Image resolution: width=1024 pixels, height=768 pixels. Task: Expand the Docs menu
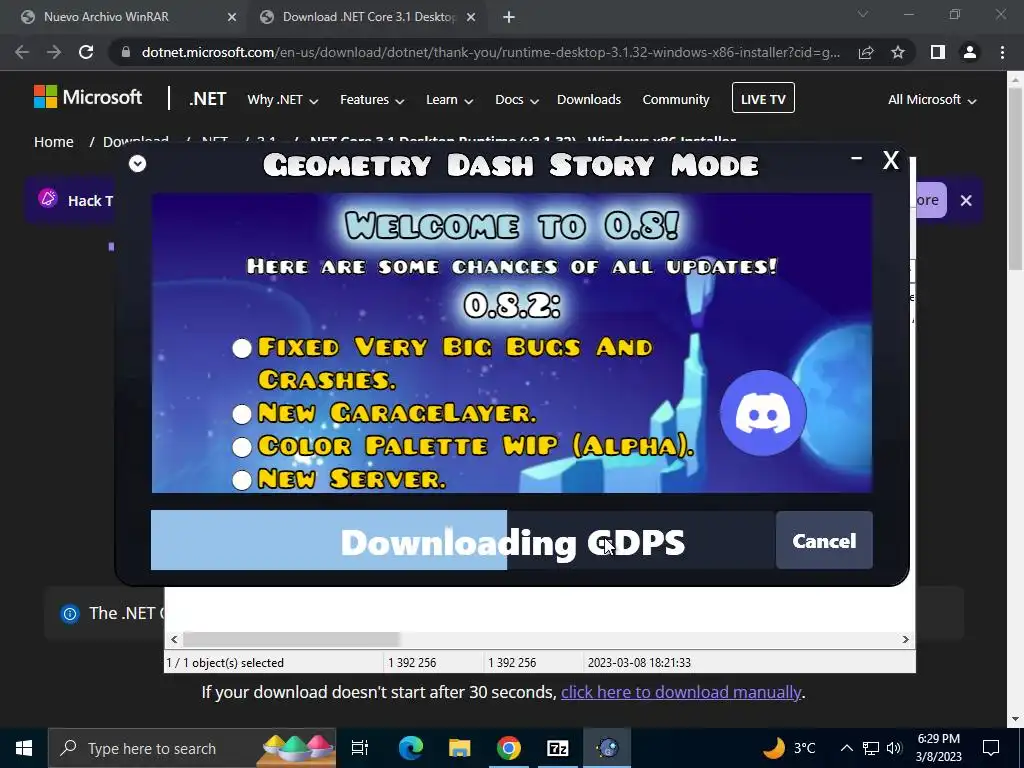[x=517, y=100]
